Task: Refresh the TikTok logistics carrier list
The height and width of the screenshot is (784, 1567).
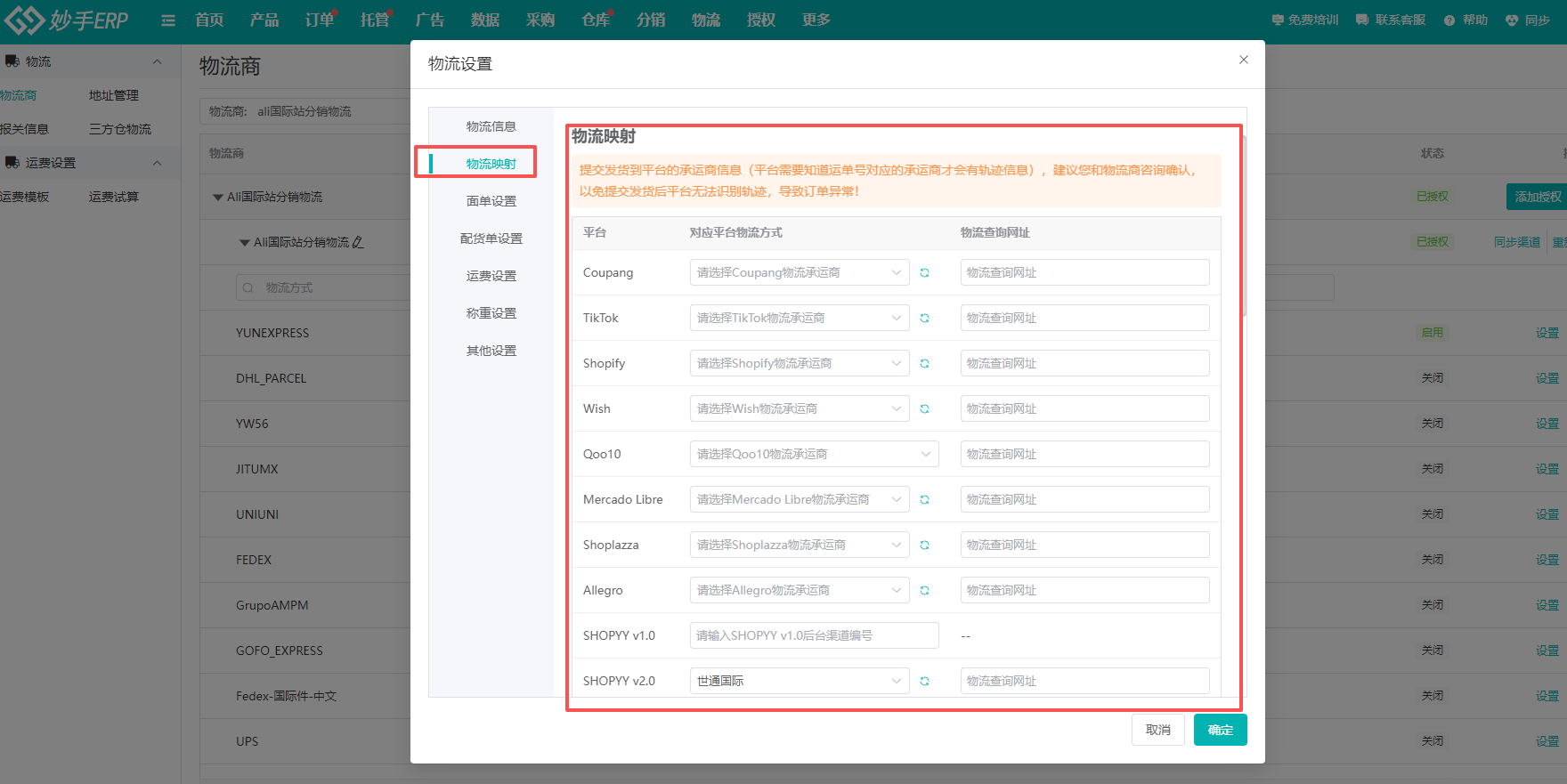Action: [924, 319]
